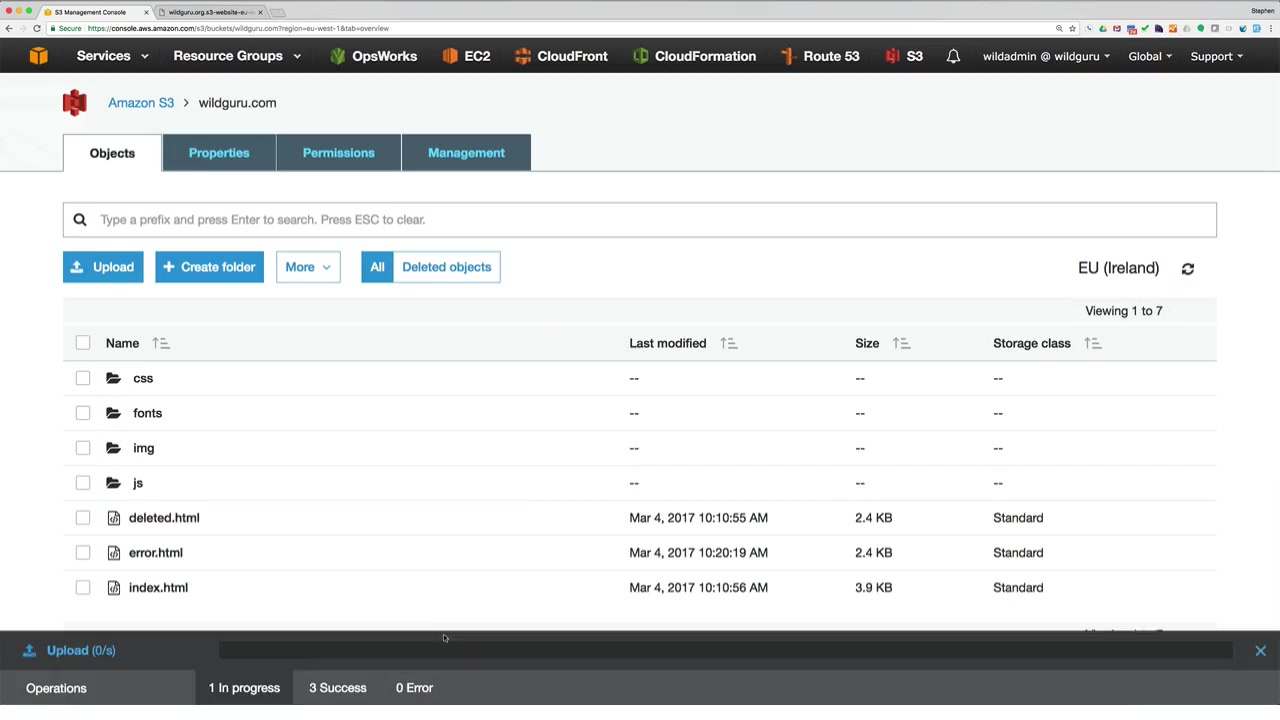Expand the Services menu

coord(112,56)
